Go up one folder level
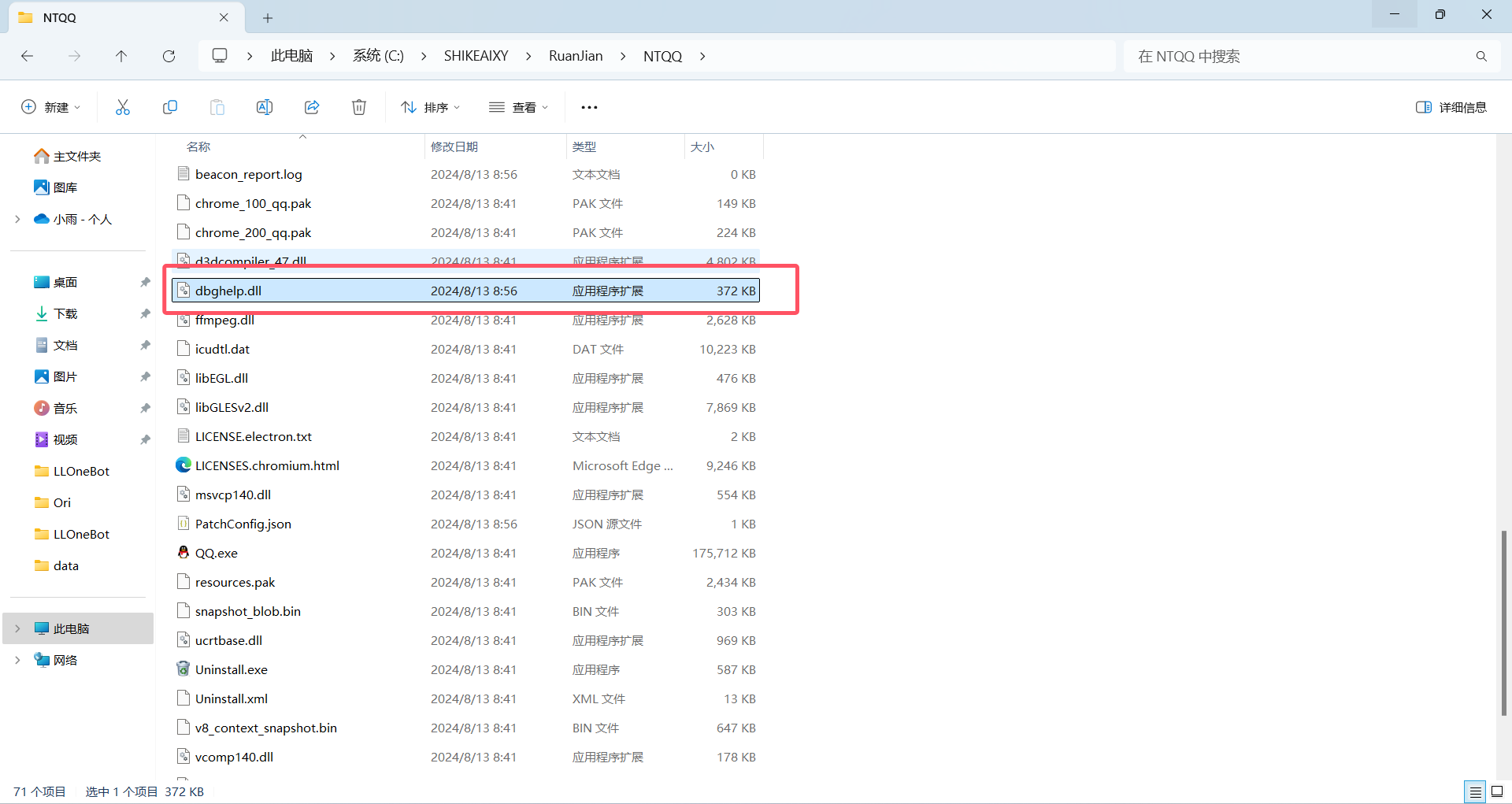1512x804 pixels. point(121,56)
